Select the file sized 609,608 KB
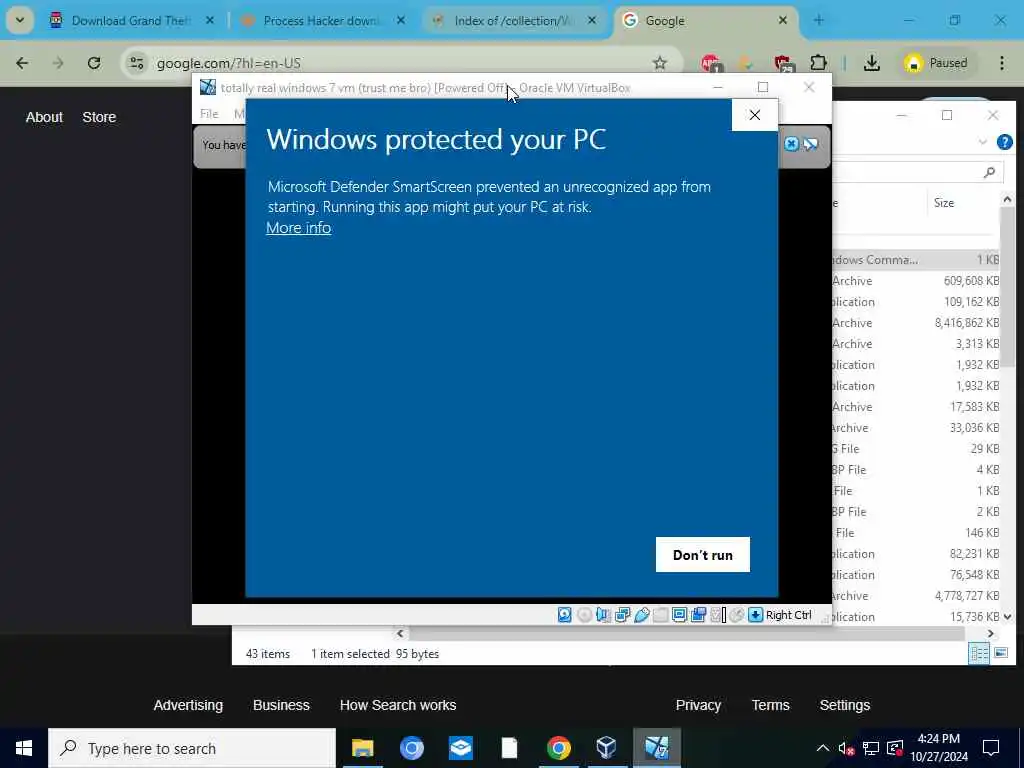1024x768 pixels. click(x=916, y=281)
